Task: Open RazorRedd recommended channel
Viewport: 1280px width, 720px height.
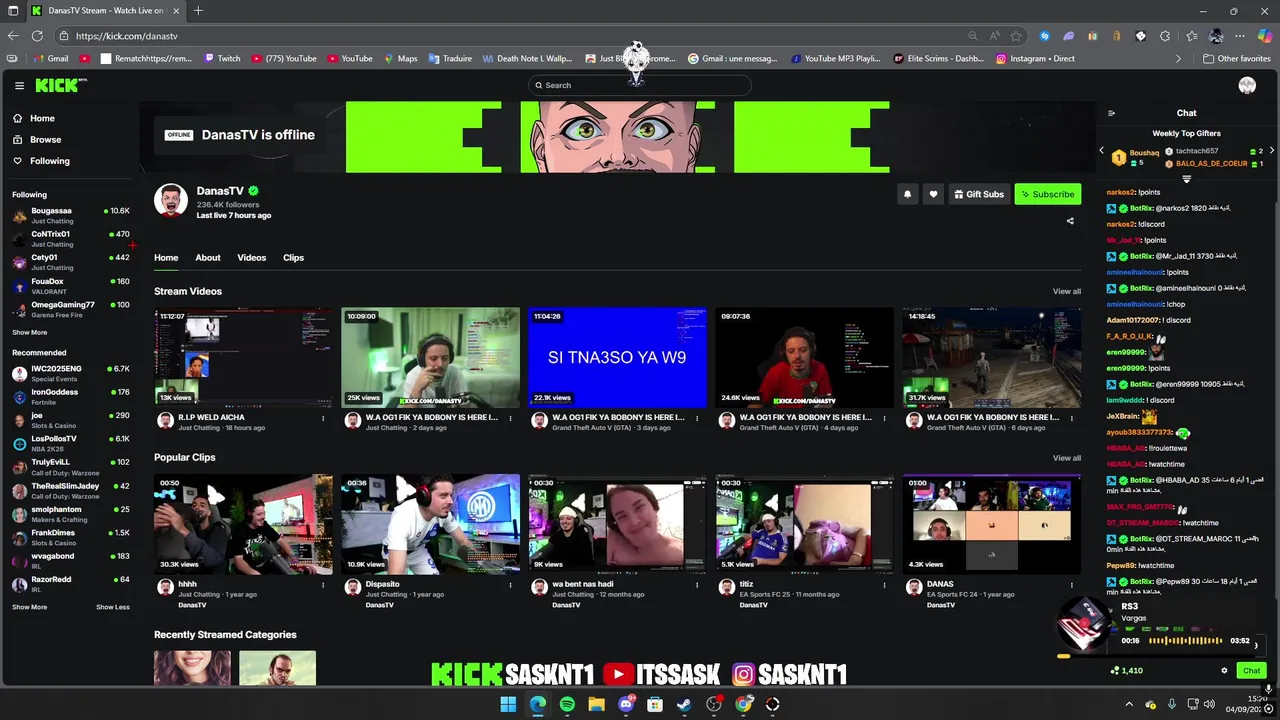Action: [x=70, y=584]
